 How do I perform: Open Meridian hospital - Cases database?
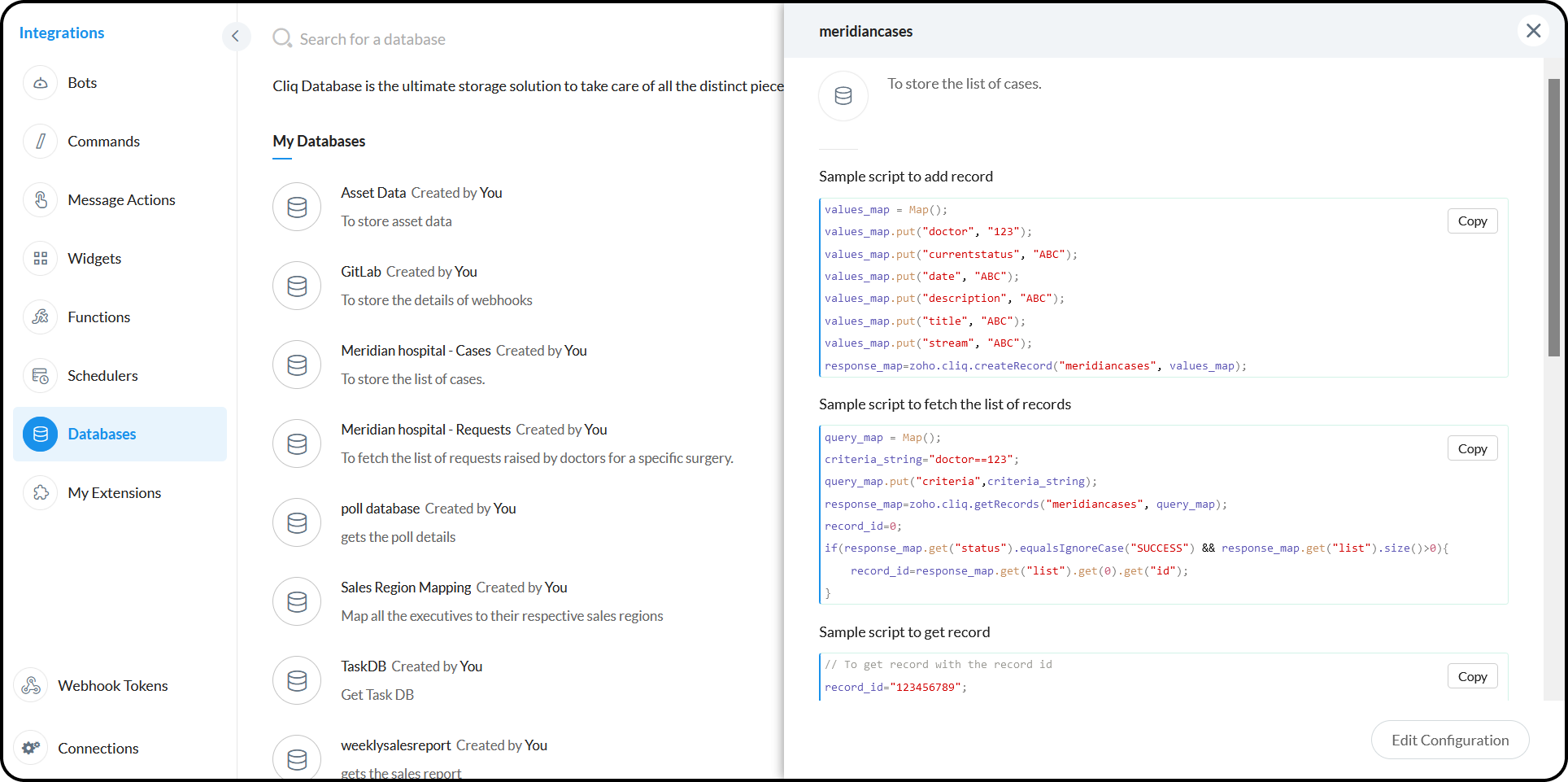[x=416, y=351]
